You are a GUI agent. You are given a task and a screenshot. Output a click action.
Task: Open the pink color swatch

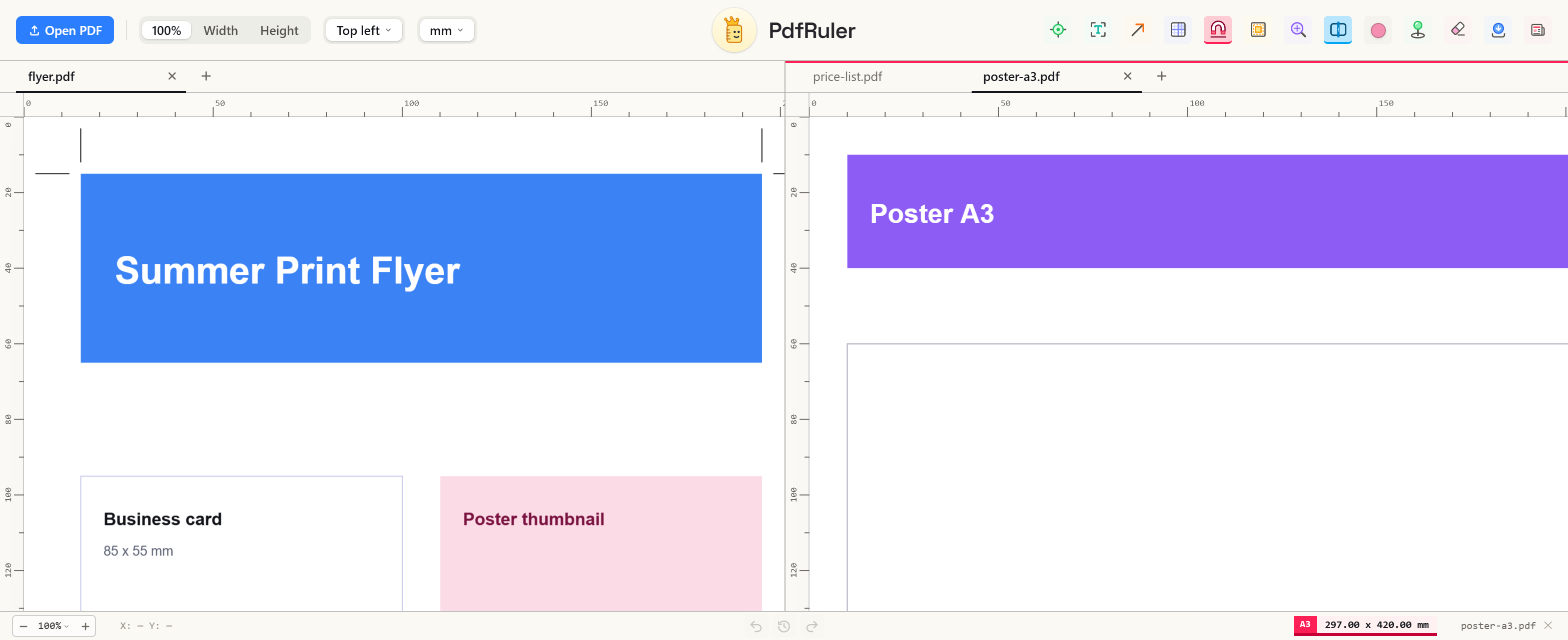pyautogui.click(x=1377, y=30)
